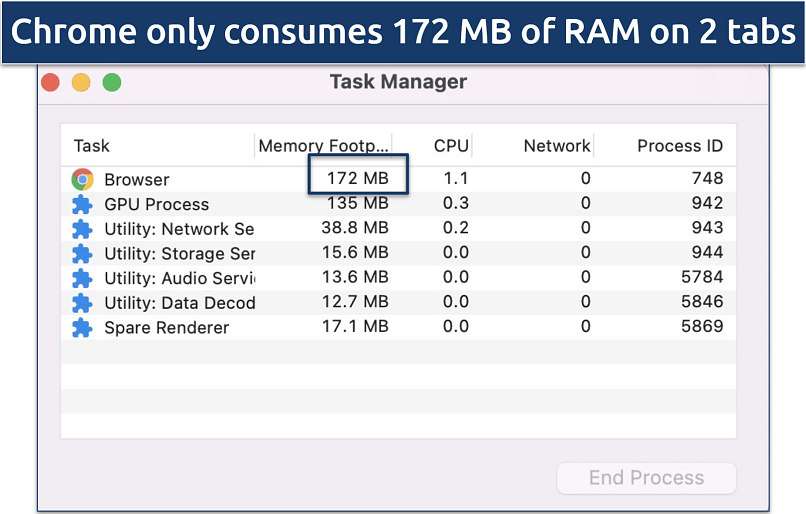Click the 15.6 MB memory value
This screenshot has width=806, height=514.
pos(355,252)
